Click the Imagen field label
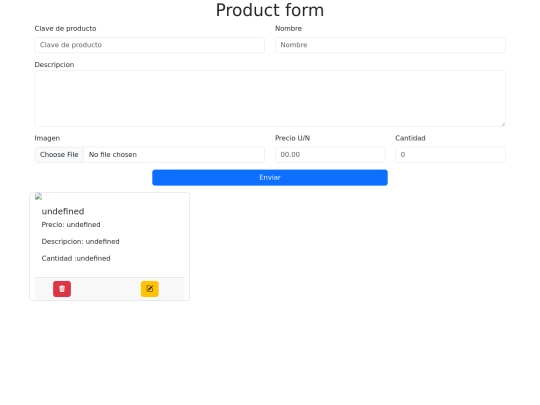Image resolution: width=540 pixels, height=405 pixels. (47, 138)
